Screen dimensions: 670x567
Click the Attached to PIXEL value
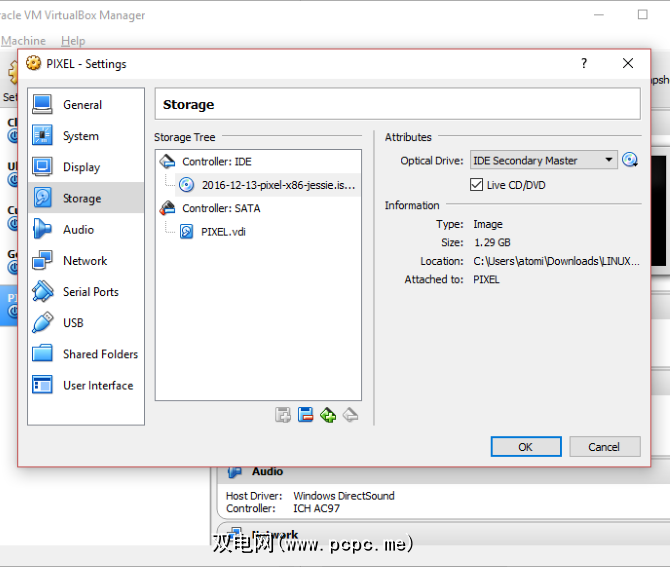click(x=486, y=279)
